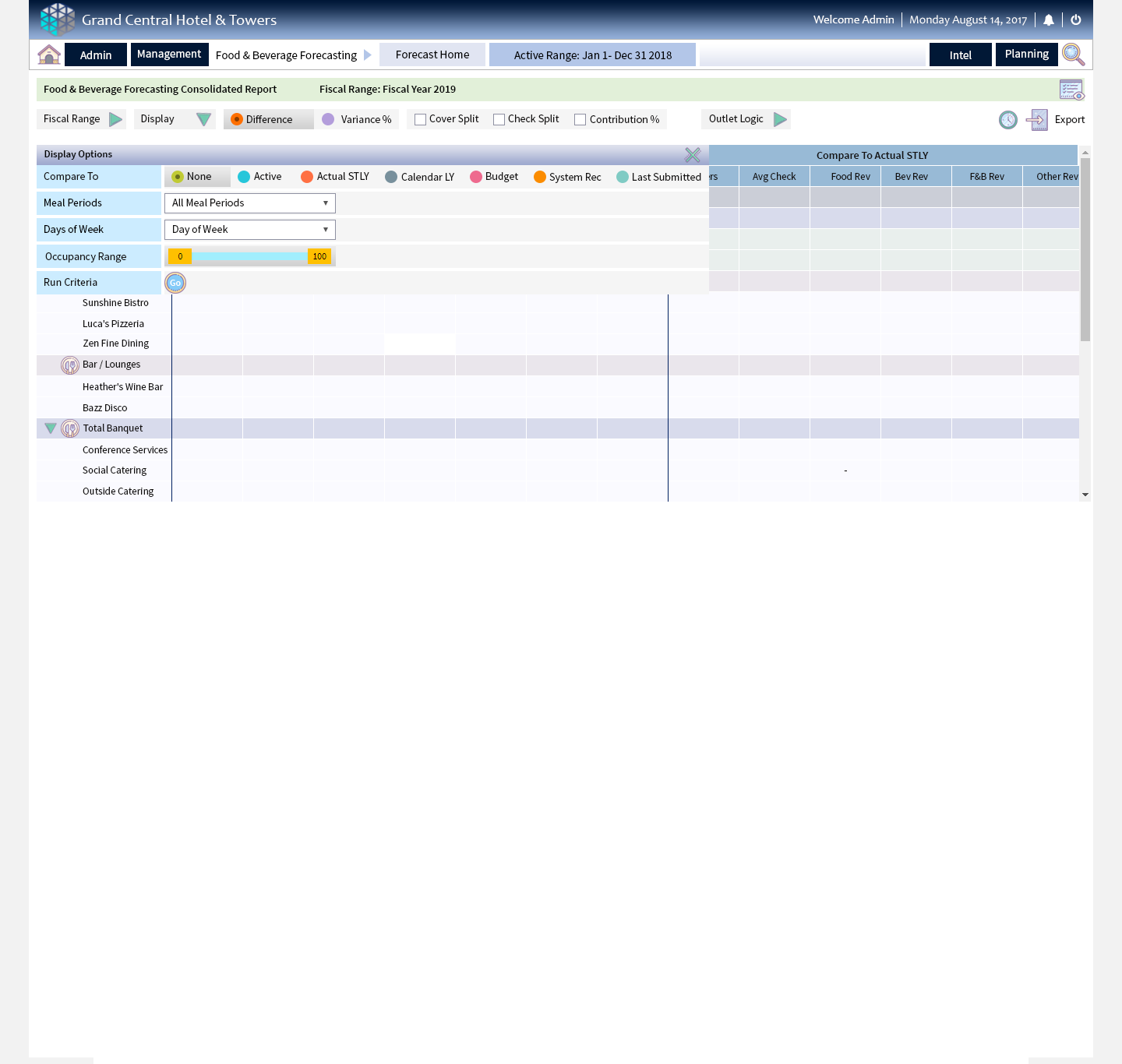Open the All Meal Periods dropdown
The width and height of the screenshot is (1122, 1064).
click(x=249, y=203)
